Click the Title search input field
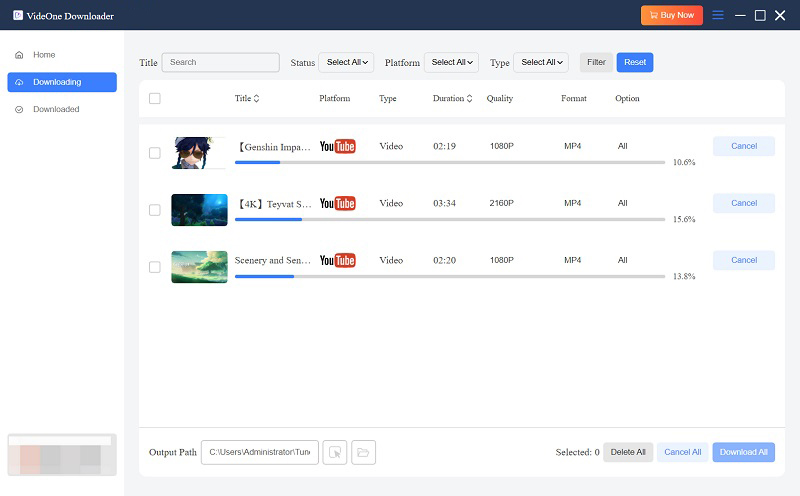800x496 pixels. point(221,62)
